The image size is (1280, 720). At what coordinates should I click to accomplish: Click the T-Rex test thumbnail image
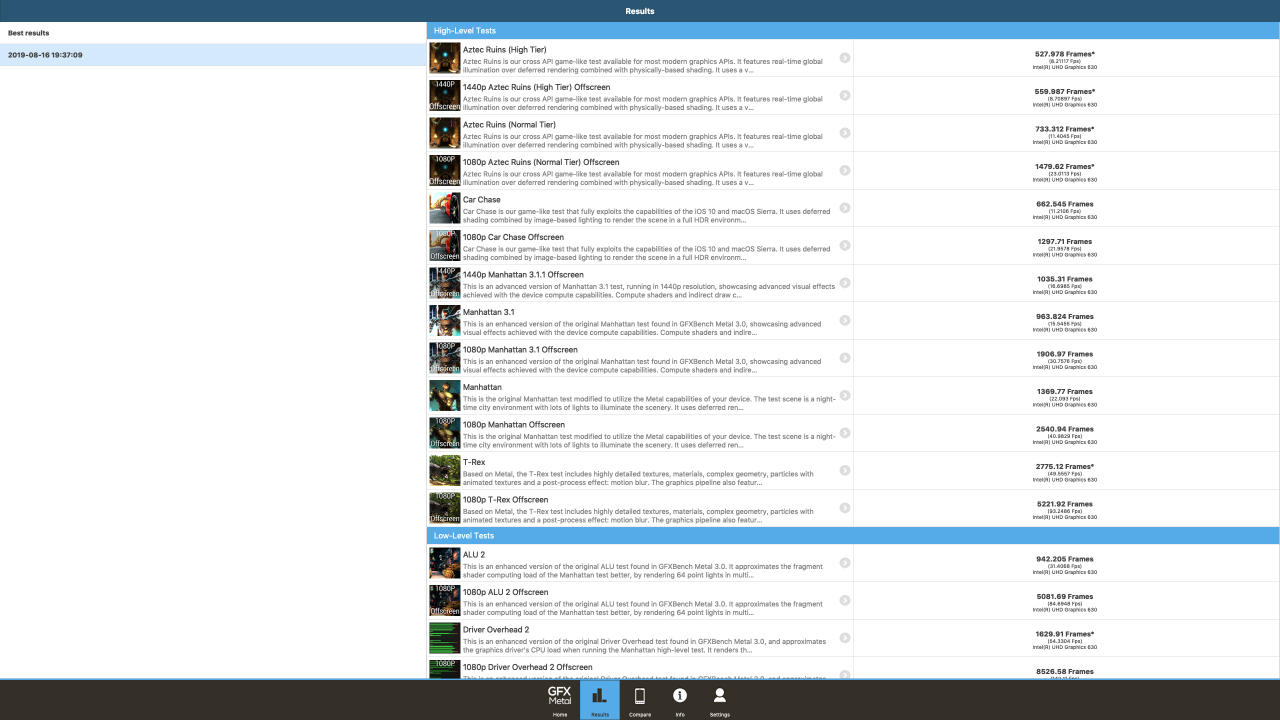pyautogui.click(x=445, y=471)
